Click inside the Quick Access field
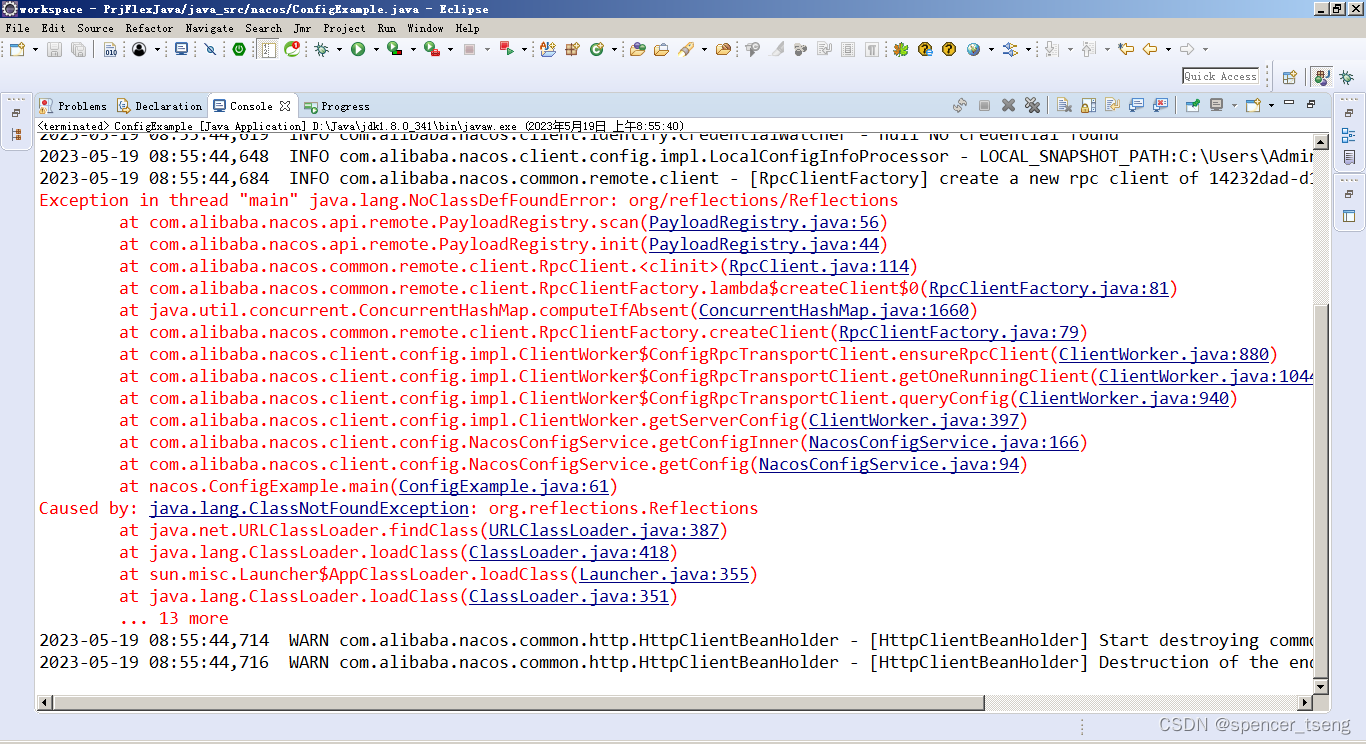The image size is (1366, 744). pos(1220,76)
